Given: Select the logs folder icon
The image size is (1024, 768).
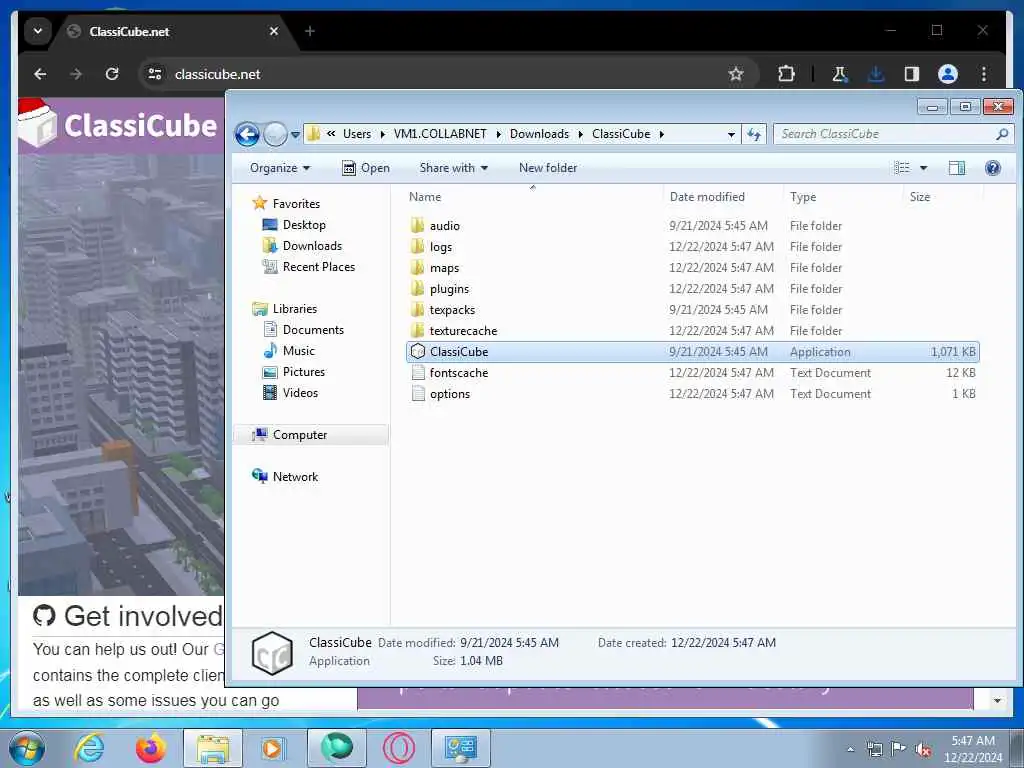Looking at the screenshot, I should click(418, 246).
